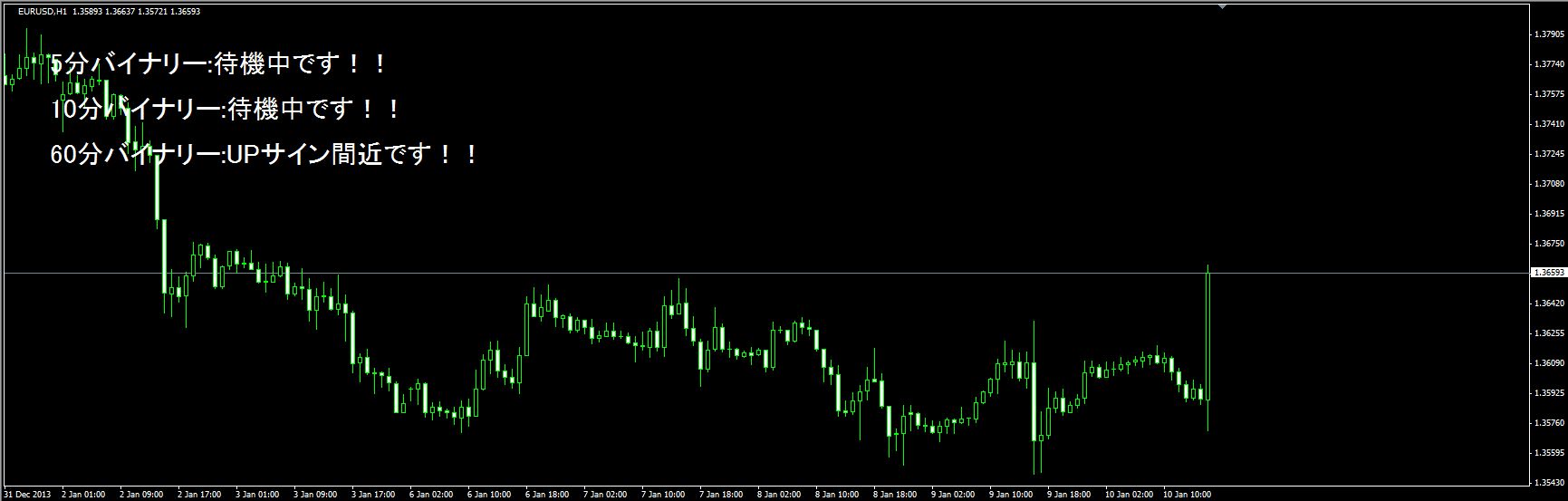Click 10 Jan 10:00 time axis label
The width and height of the screenshot is (1568, 501).
pyautogui.click(x=1187, y=495)
